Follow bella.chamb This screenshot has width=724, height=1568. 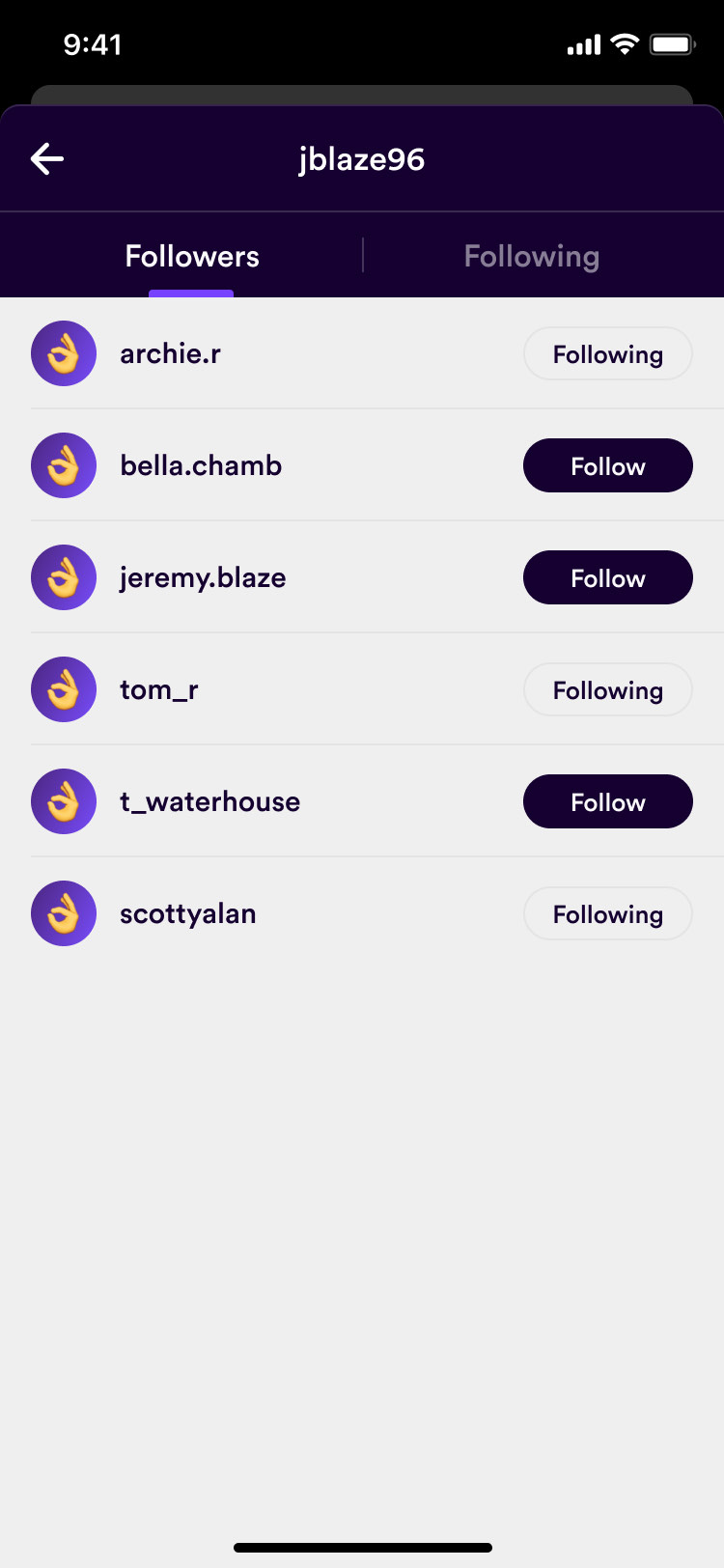pyautogui.click(x=607, y=465)
